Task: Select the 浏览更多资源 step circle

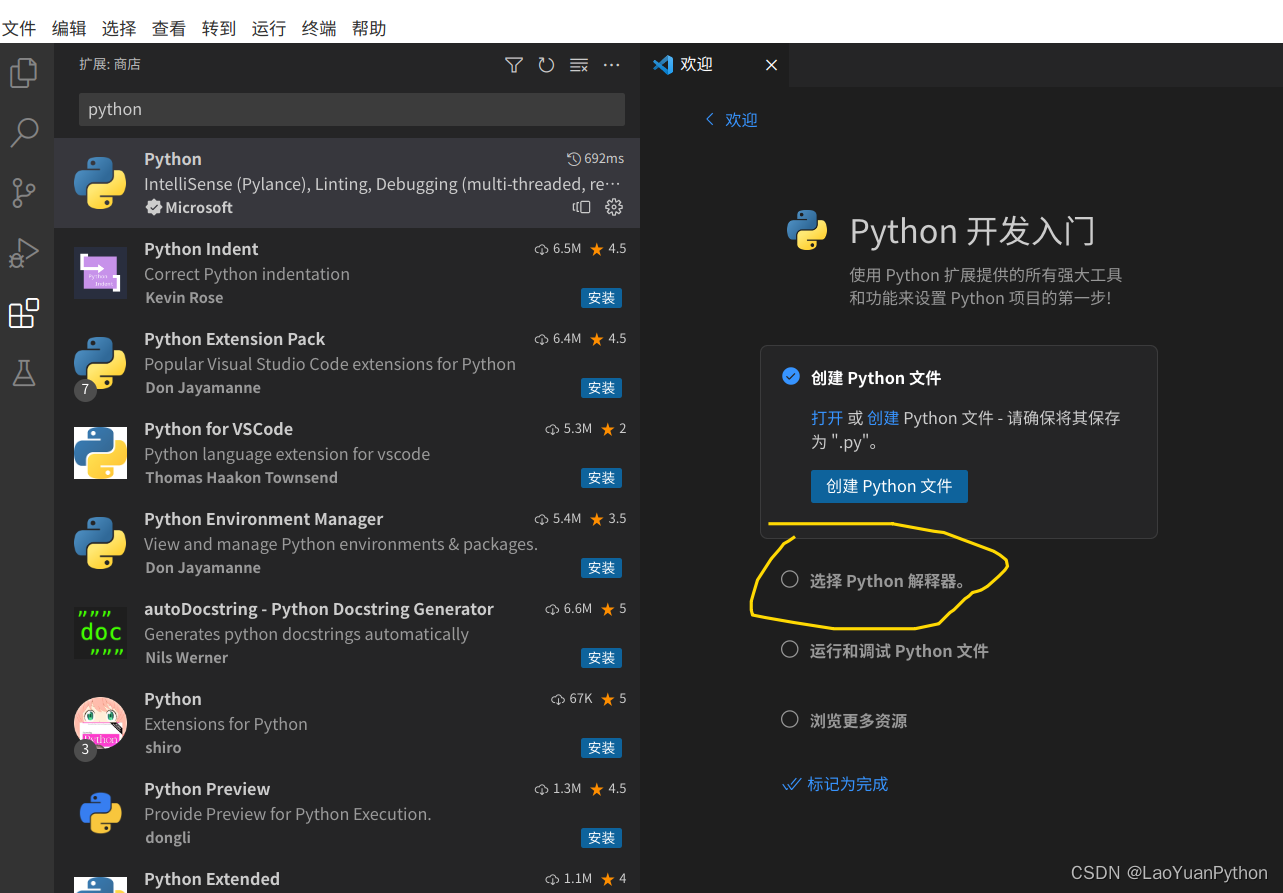Action: (x=790, y=720)
